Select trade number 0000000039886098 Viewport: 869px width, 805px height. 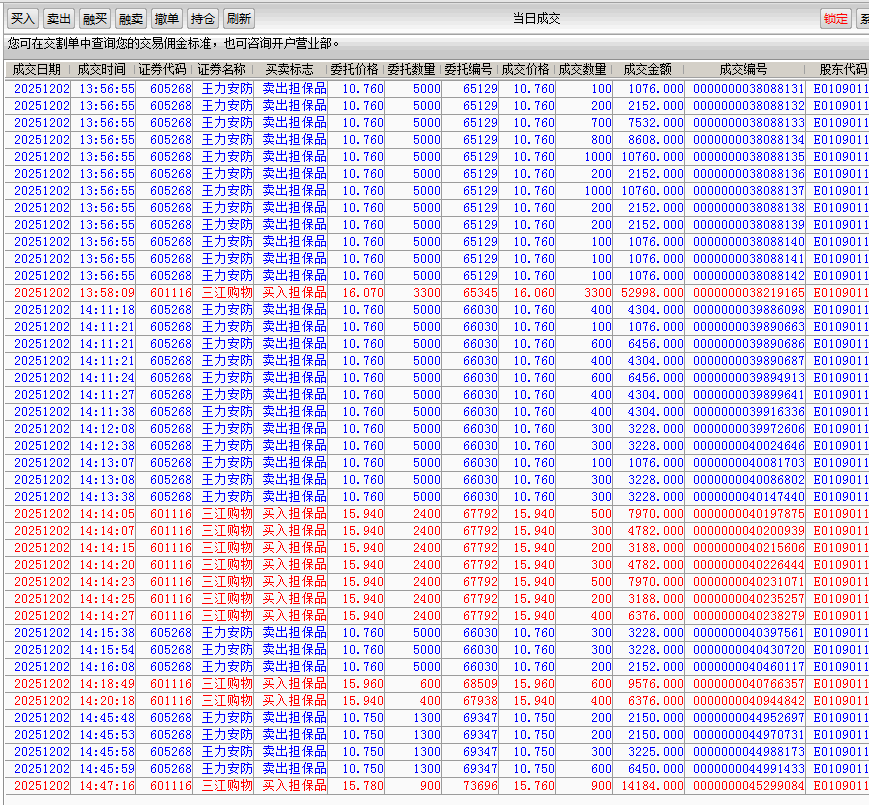point(748,310)
